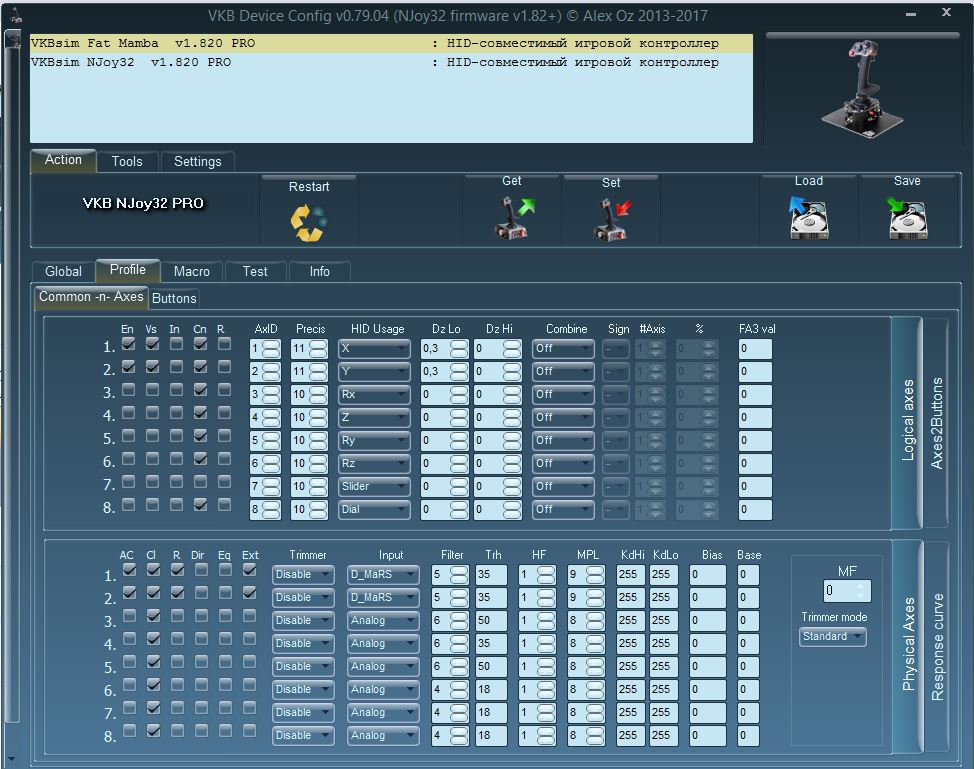Image resolution: width=974 pixels, height=769 pixels.
Task: Adjust Filter stepper for physical axis 1
Action: coord(458,575)
